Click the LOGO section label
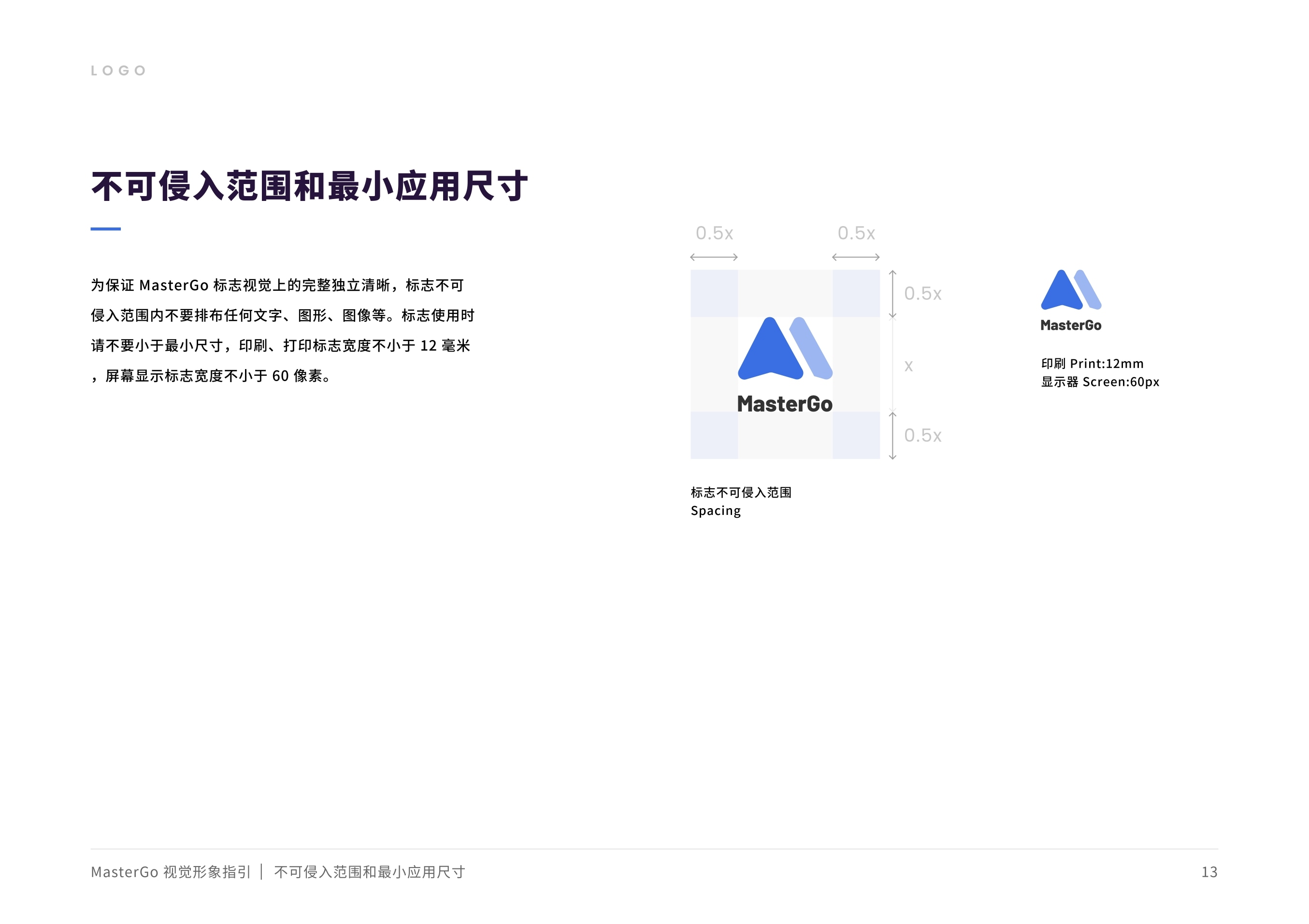The image size is (1309, 924). (118, 71)
